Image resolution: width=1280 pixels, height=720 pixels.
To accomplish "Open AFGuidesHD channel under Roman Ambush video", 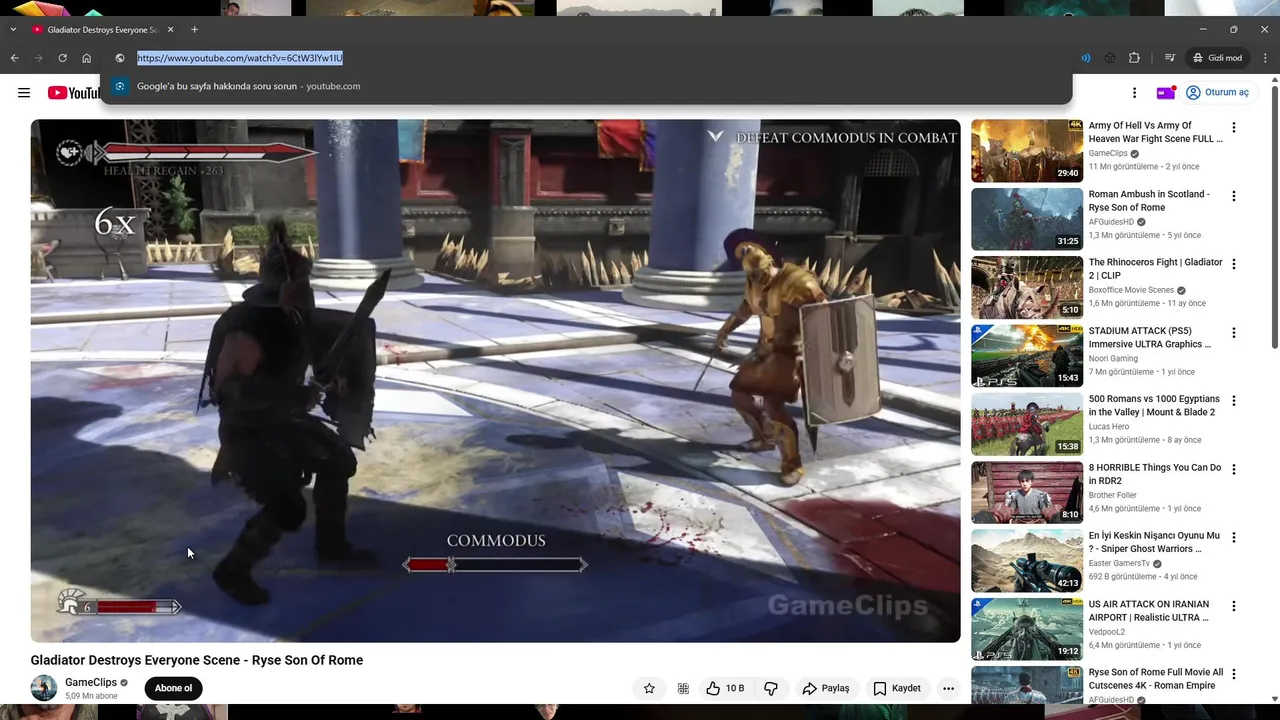I will click(x=1111, y=222).
